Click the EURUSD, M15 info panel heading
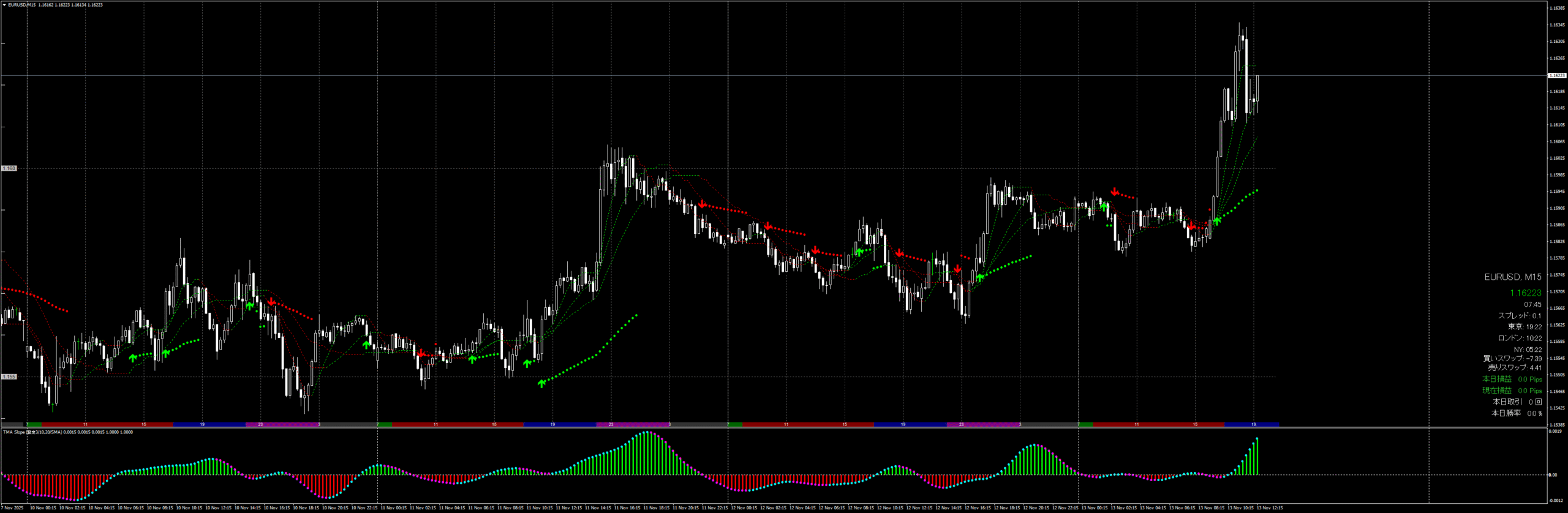 [x=1512, y=277]
